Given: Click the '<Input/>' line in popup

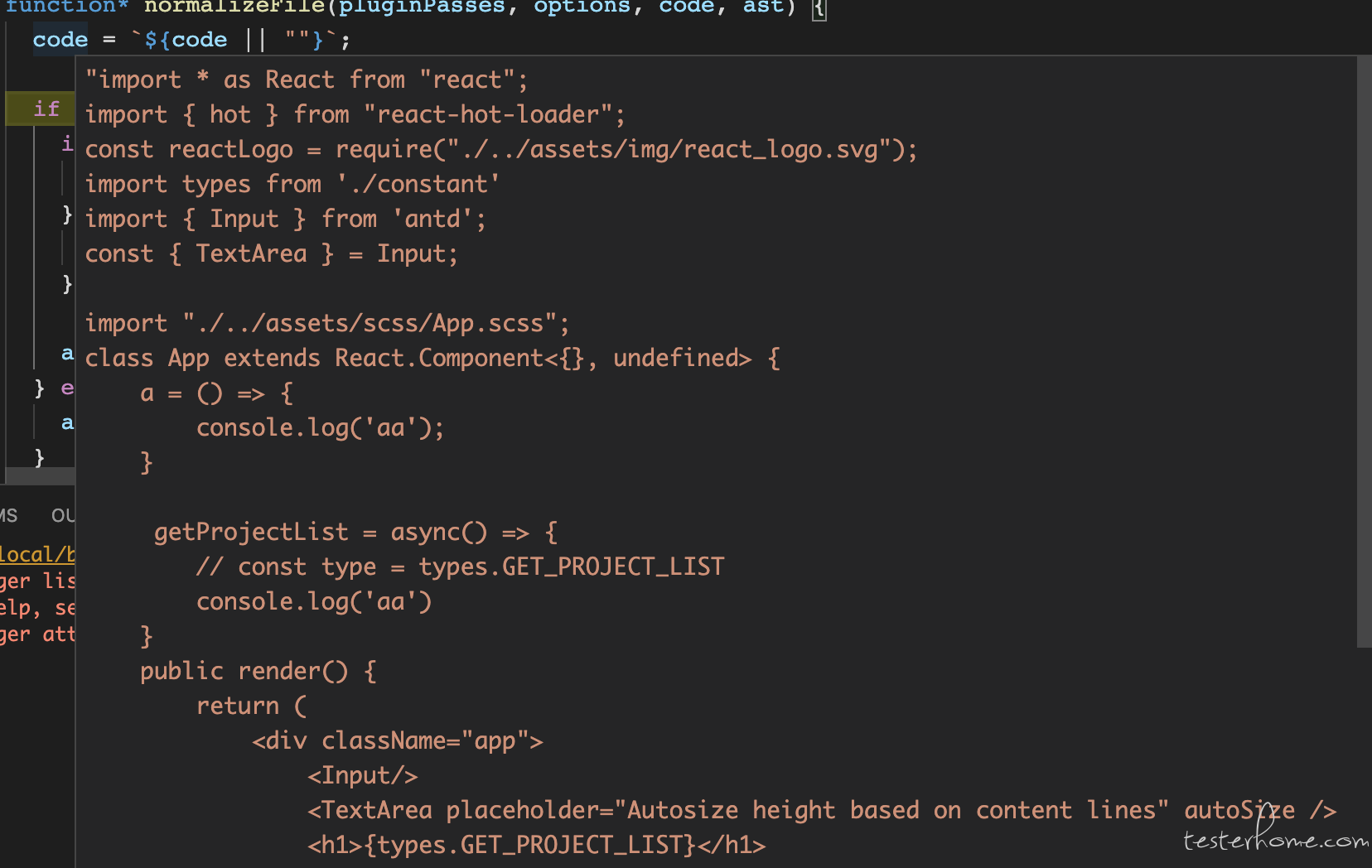Looking at the screenshot, I should (x=363, y=775).
